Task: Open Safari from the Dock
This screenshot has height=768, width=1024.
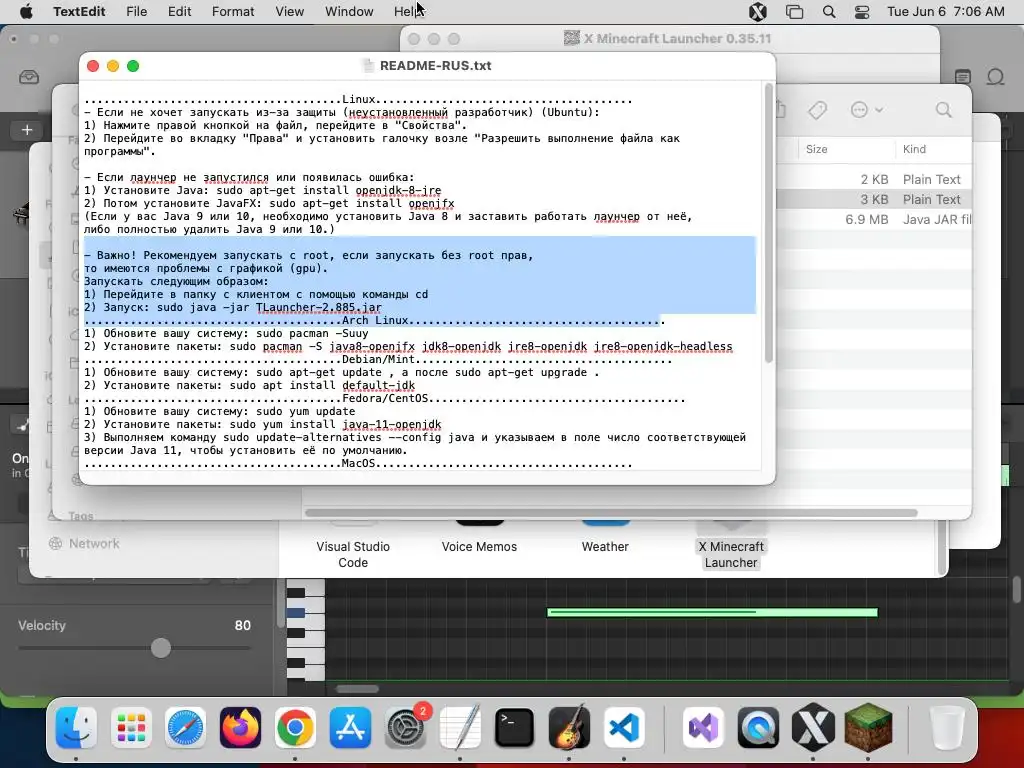Action: coord(185,728)
